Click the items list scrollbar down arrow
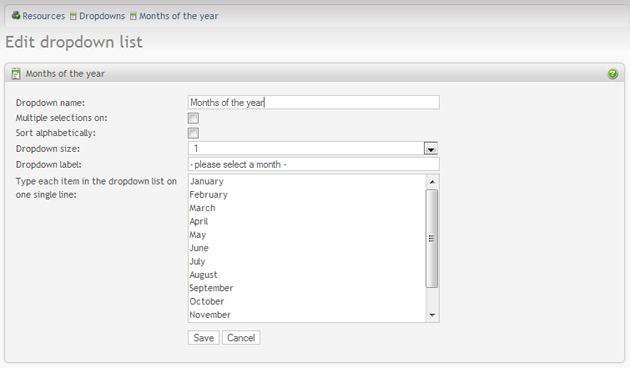Viewport: 630px width, 368px height. (432, 315)
